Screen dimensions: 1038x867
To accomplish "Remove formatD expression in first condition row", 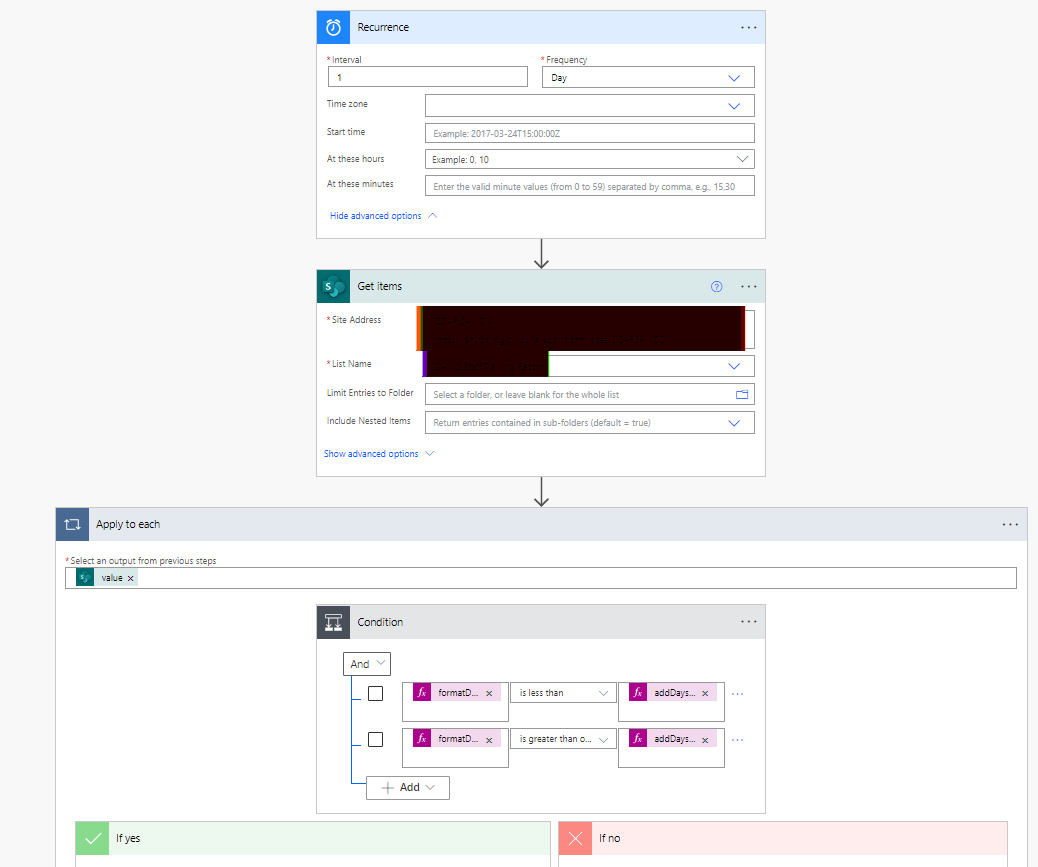I will (489, 694).
